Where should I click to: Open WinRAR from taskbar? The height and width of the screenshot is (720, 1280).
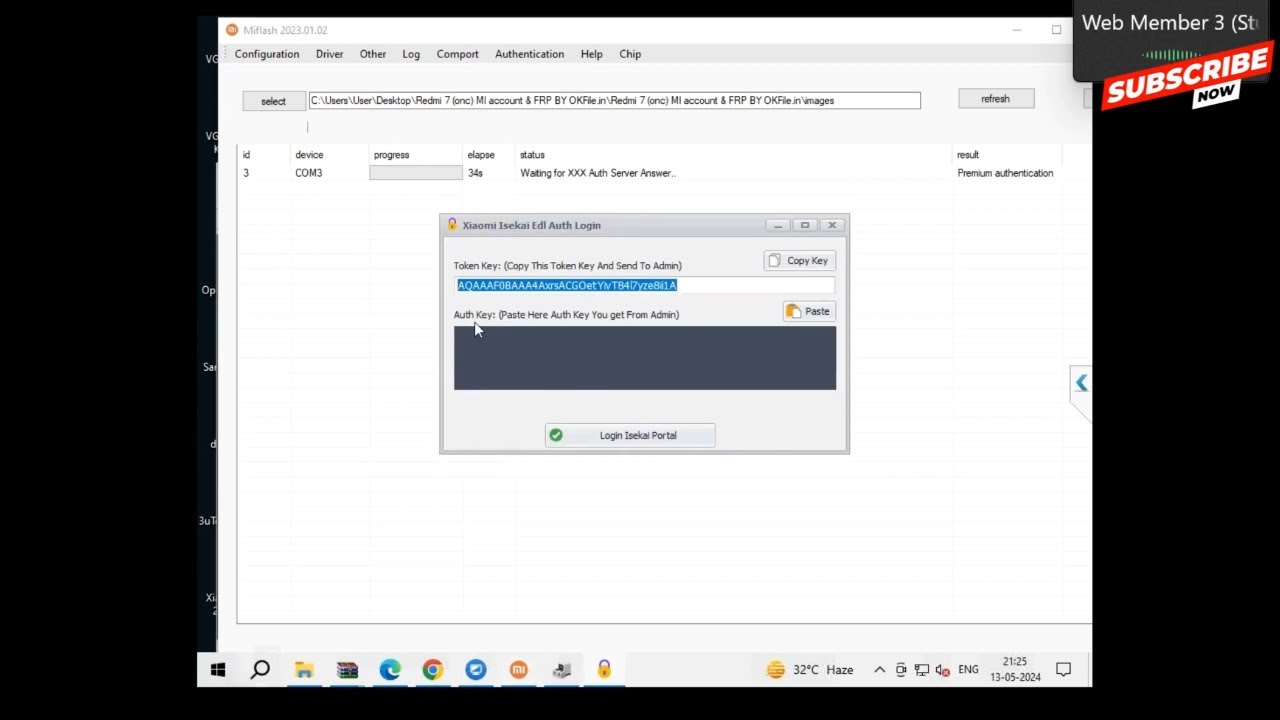347,670
